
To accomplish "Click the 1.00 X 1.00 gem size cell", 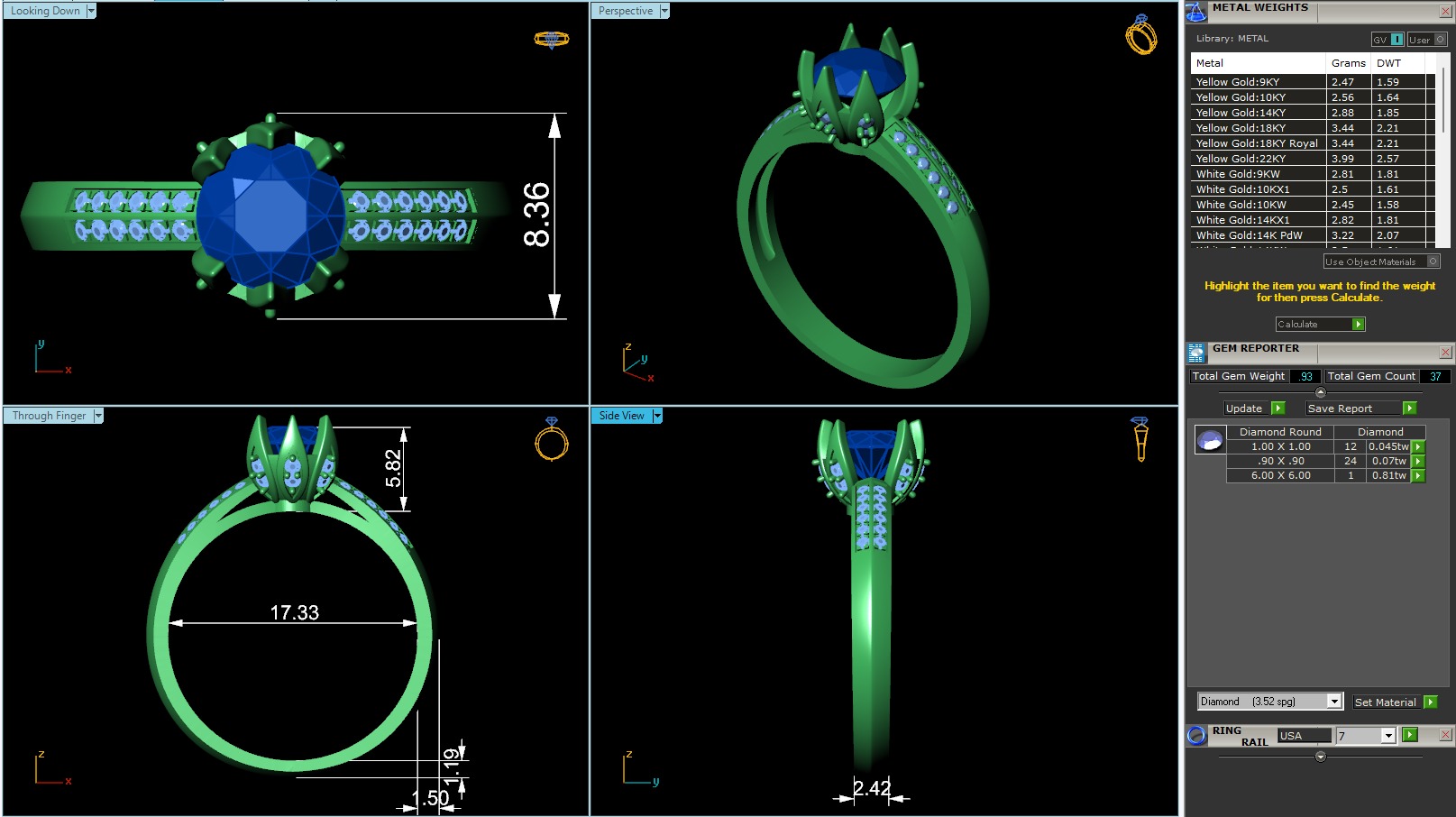I will (x=1280, y=447).
